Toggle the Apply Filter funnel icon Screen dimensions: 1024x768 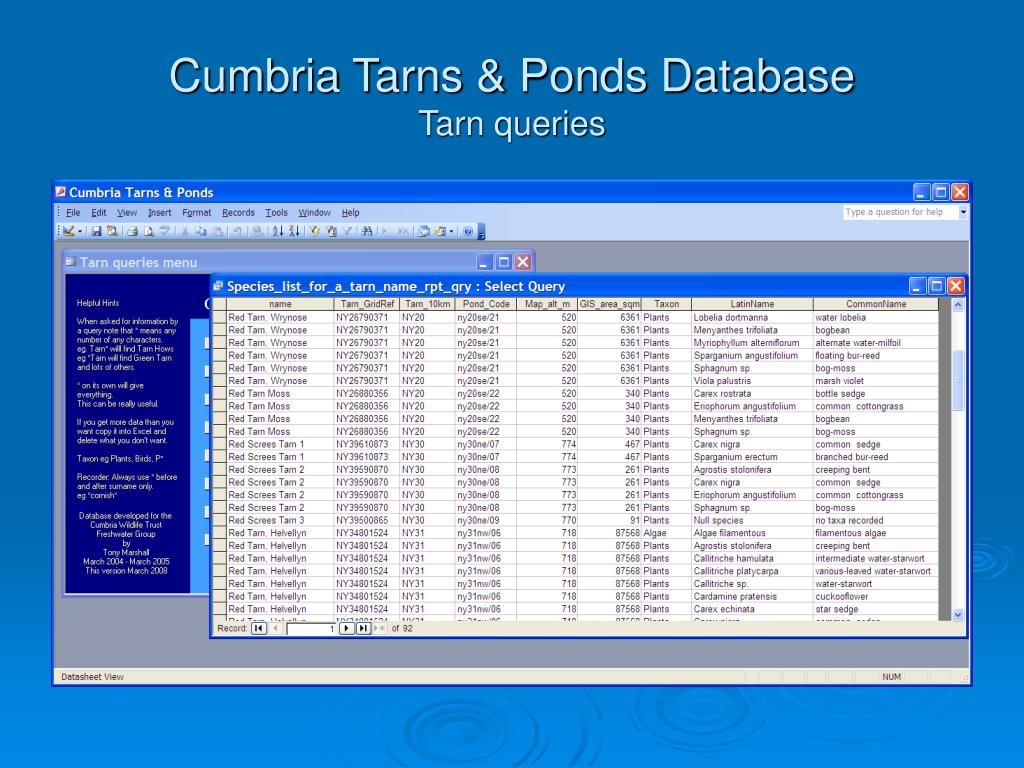point(347,231)
